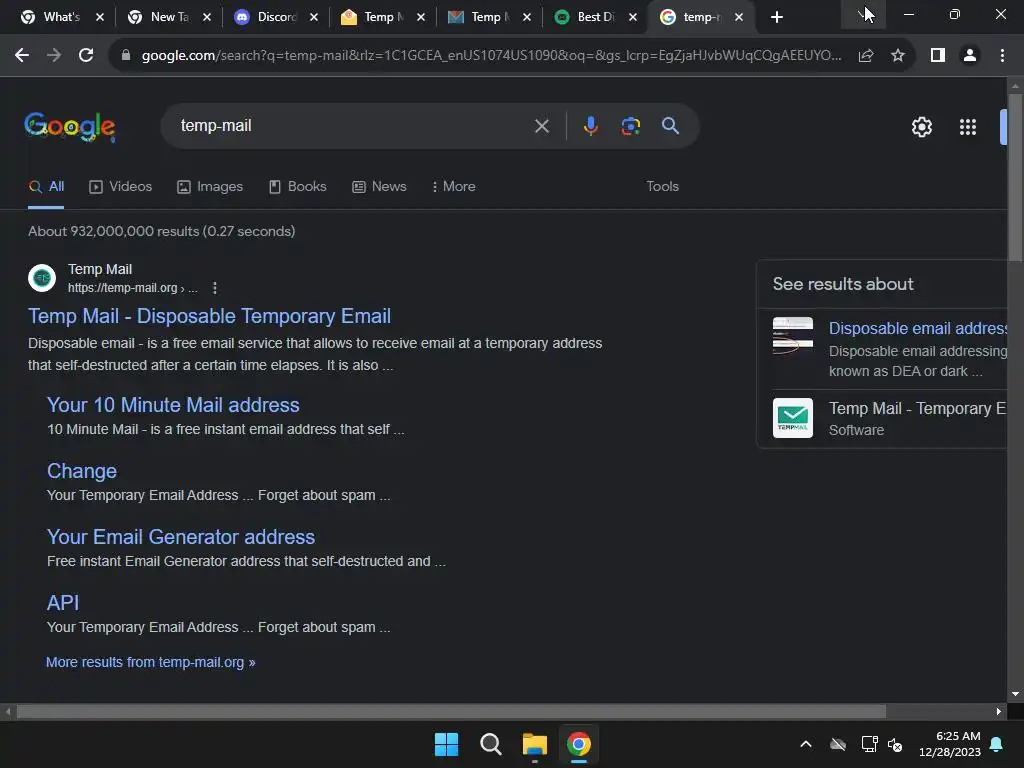Image resolution: width=1024 pixels, height=768 pixels.
Task: Switch to Videos results
Action: tap(120, 187)
